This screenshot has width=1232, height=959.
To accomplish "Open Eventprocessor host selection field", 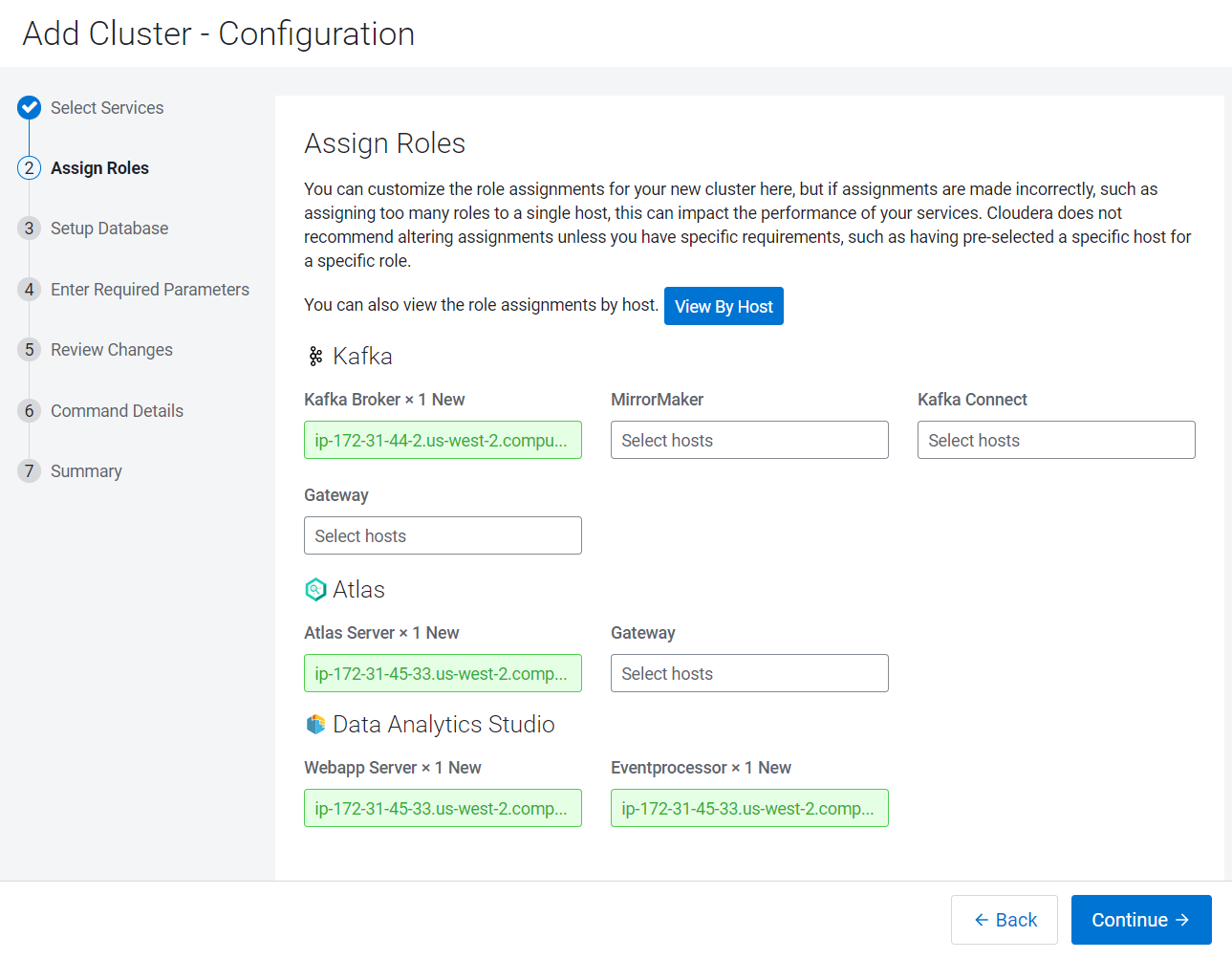I will pyautogui.click(x=749, y=808).
